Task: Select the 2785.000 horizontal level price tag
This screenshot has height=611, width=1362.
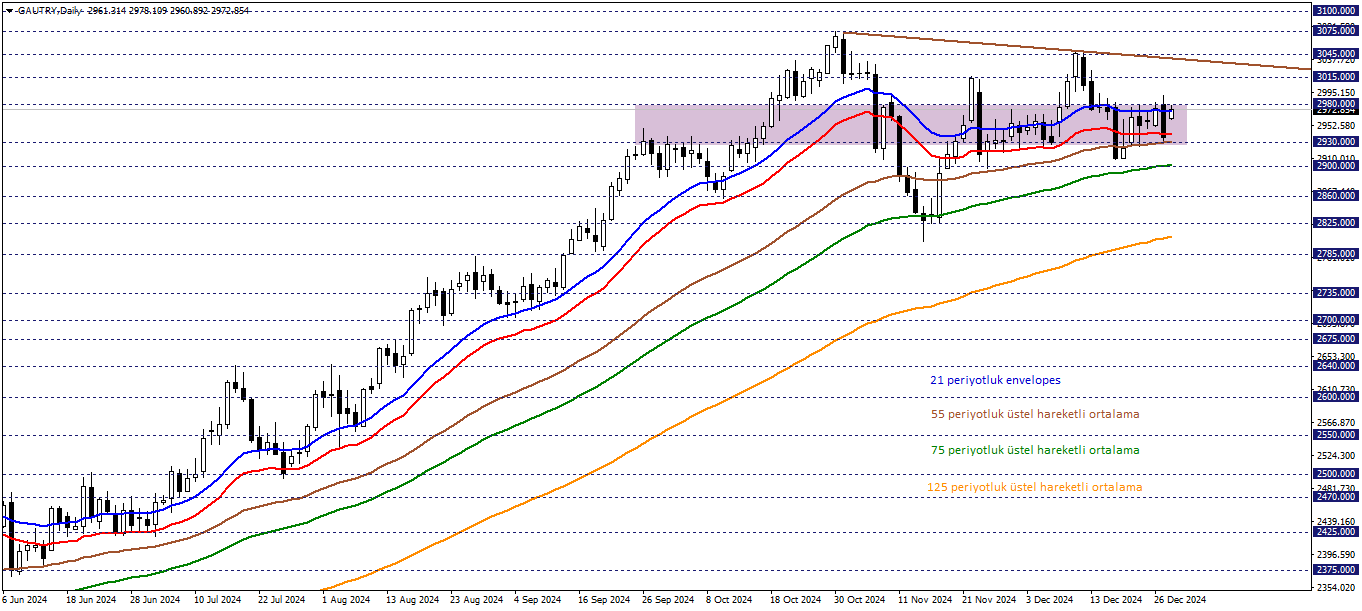Action: [1335, 254]
